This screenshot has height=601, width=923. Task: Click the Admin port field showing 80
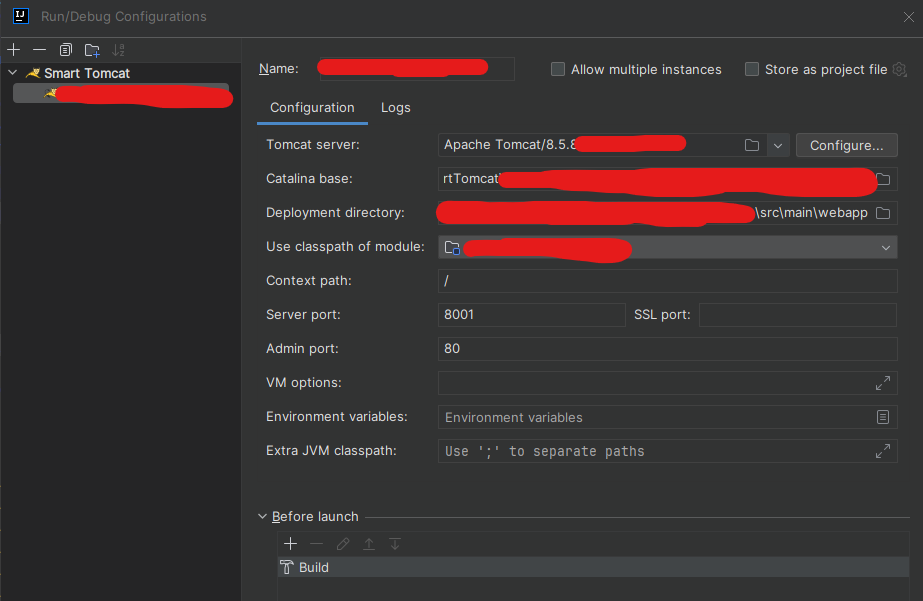pos(668,348)
